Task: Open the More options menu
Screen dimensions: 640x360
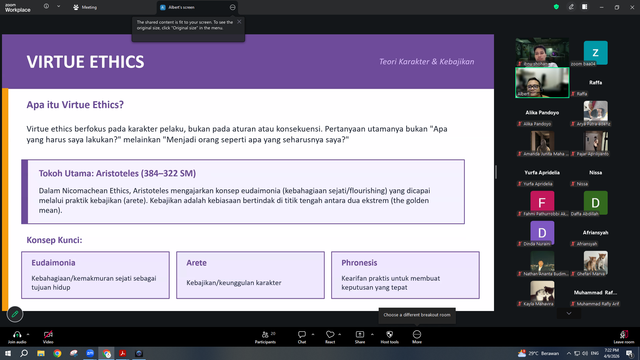Action: click(x=417, y=337)
